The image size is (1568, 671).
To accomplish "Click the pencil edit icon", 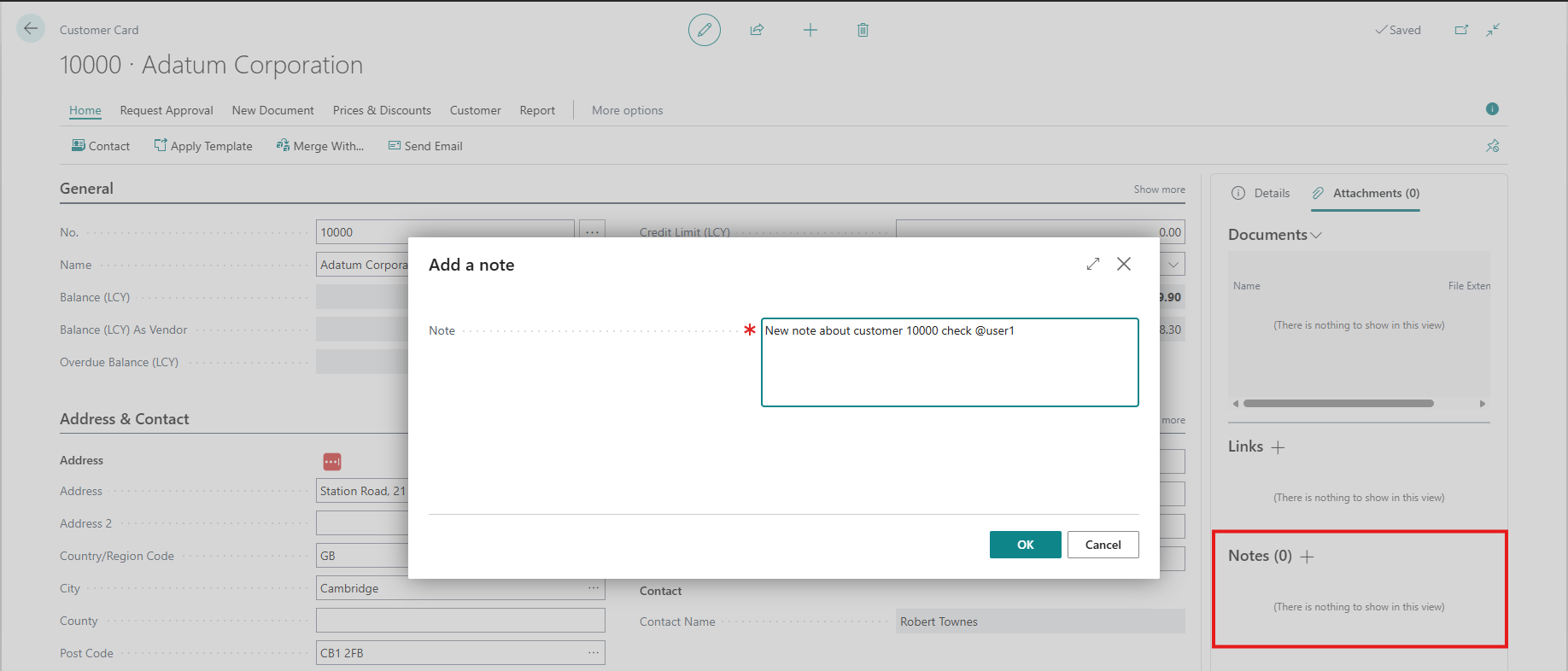I will [x=704, y=30].
